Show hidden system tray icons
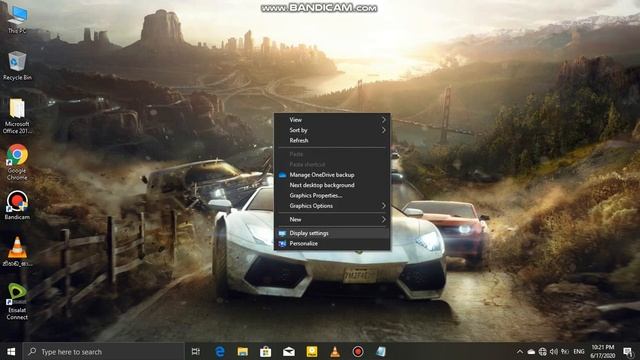Viewport: 640px width, 360px height. click(x=520, y=351)
